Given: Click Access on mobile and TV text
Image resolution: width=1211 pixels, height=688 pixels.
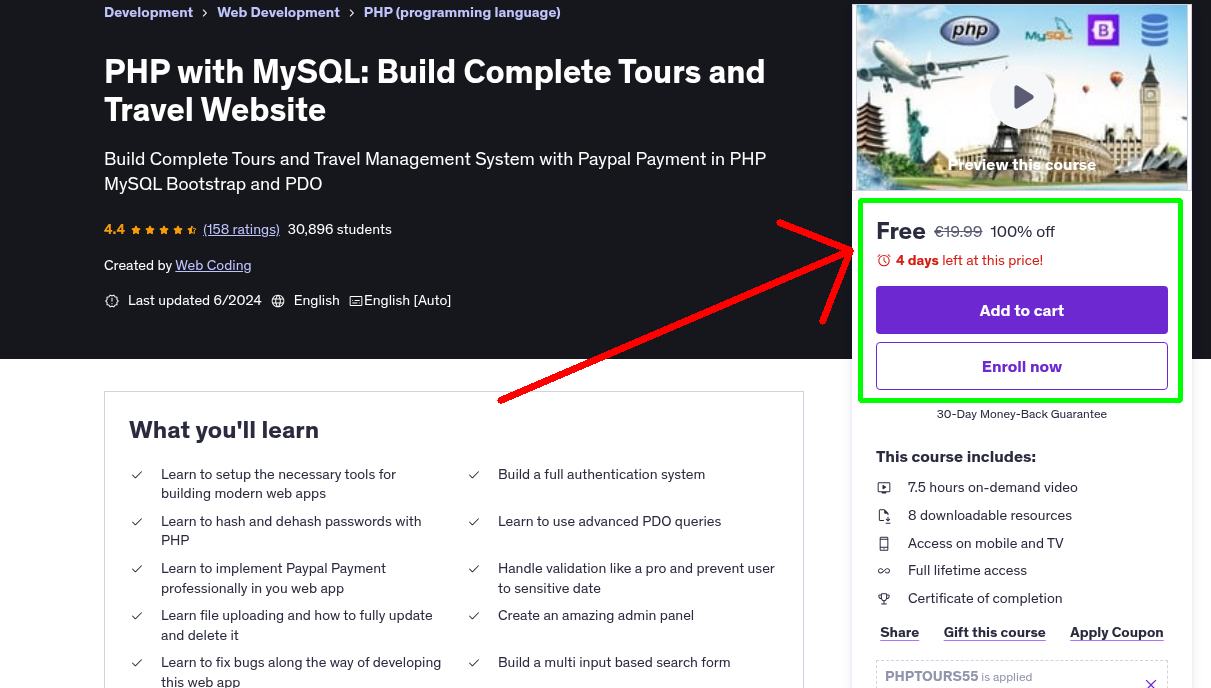Looking at the screenshot, I should pos(986,544).
